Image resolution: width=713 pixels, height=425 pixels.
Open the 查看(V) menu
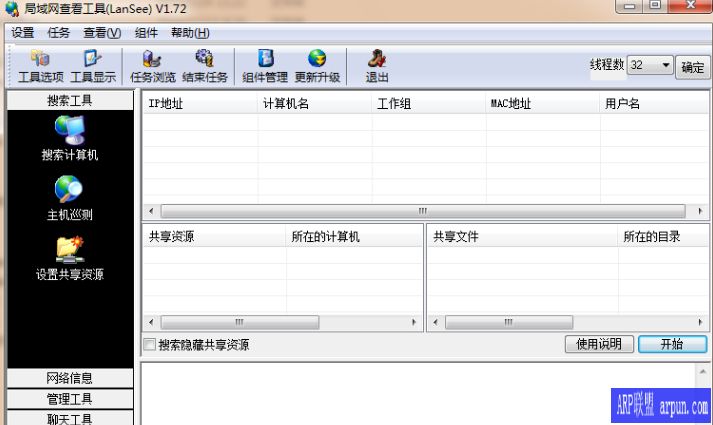(x=102, y=33)
